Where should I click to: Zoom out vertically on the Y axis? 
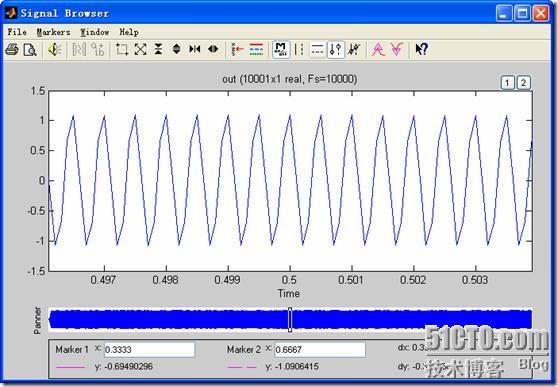point(177,49)
